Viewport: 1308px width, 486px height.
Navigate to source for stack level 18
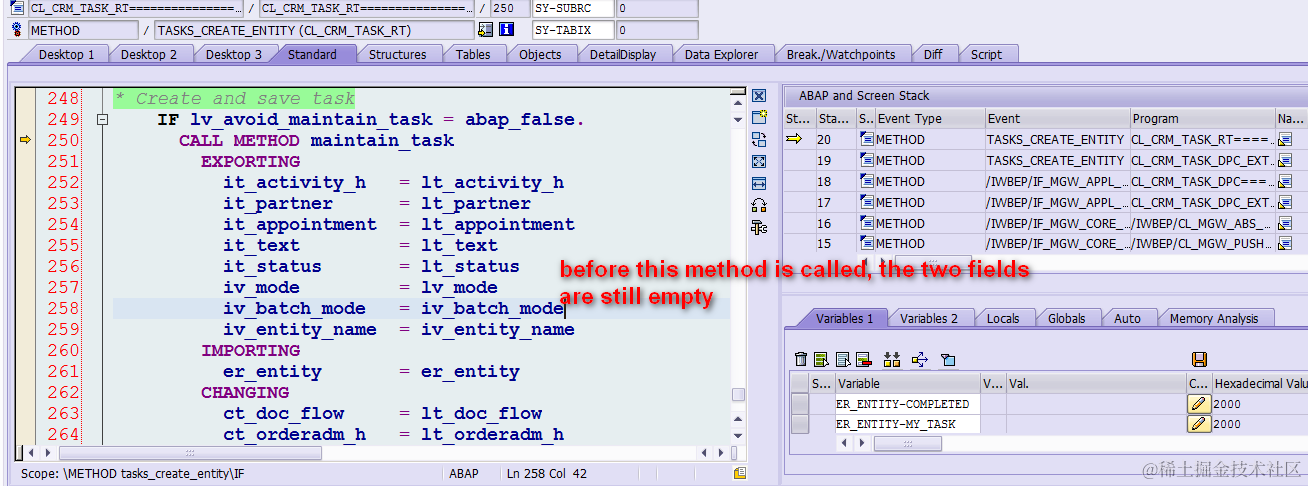[1285, 181]
